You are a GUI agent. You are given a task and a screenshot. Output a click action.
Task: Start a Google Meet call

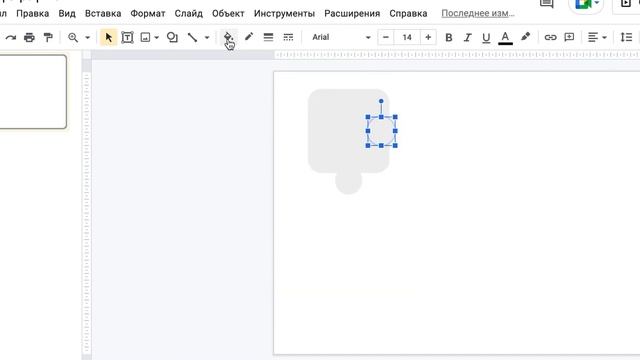coord(584,4)
